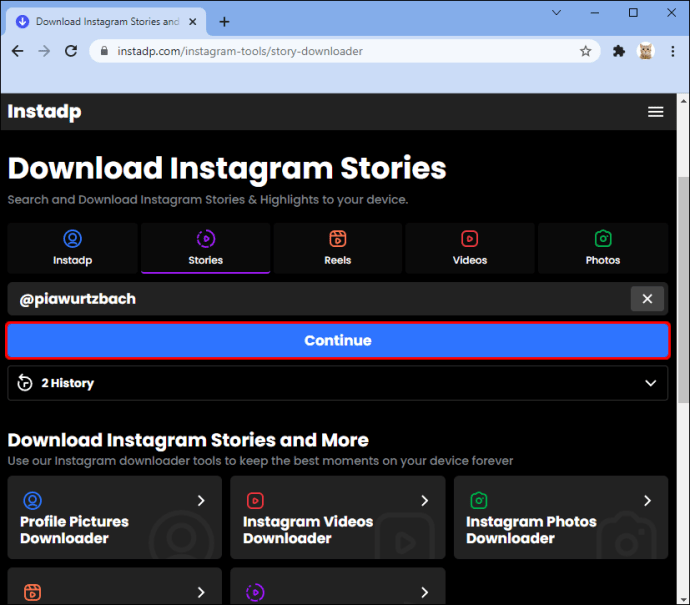The image size is (690, 605).
Task: Open Instagram Photos Downloader card
Action: [561, 517]
